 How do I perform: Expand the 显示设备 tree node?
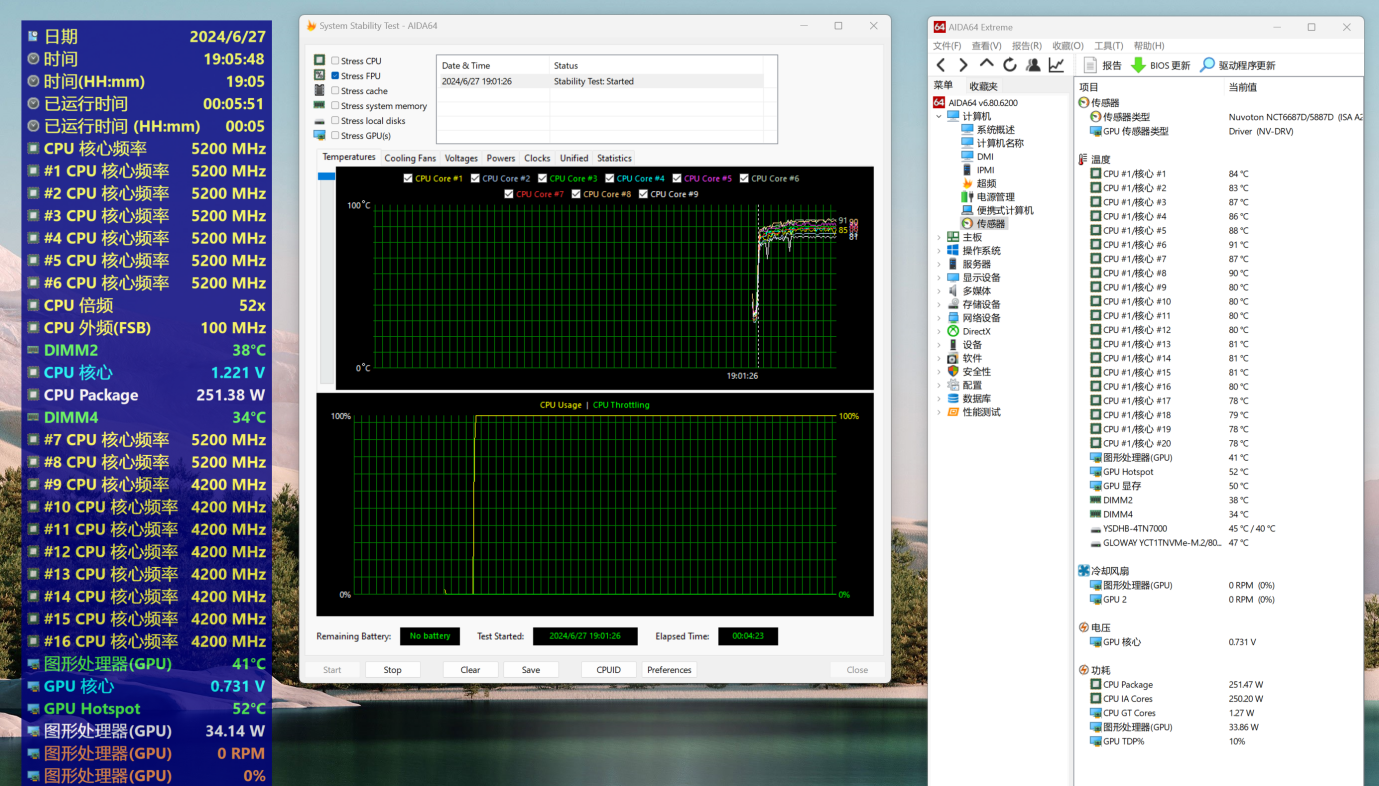(939, 278)
